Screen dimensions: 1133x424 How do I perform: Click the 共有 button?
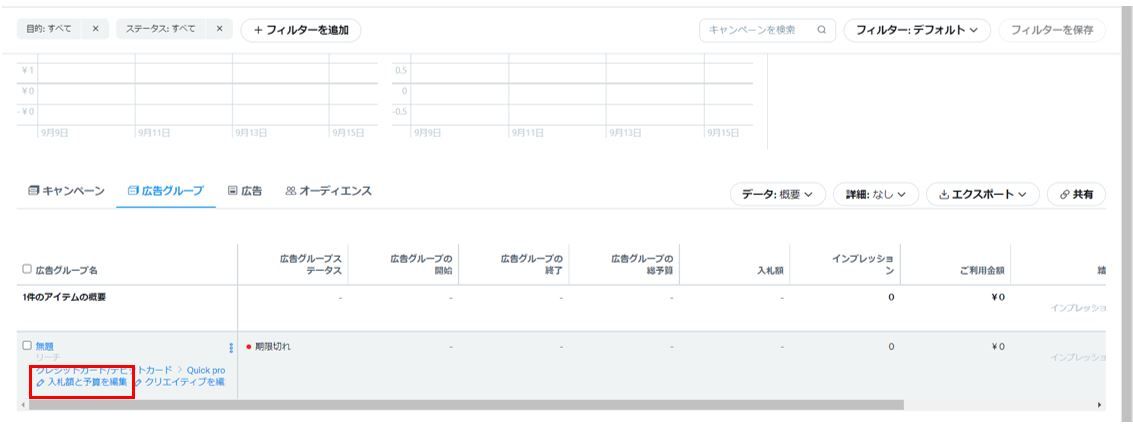coord(1076,194)
